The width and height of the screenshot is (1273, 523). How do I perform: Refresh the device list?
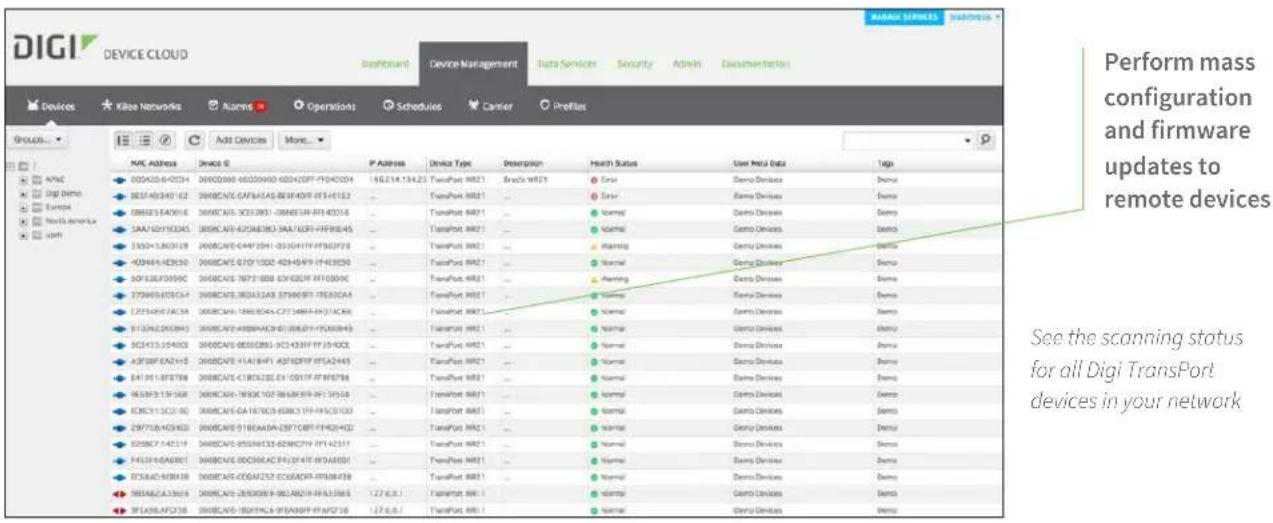[x=195, y=141]
